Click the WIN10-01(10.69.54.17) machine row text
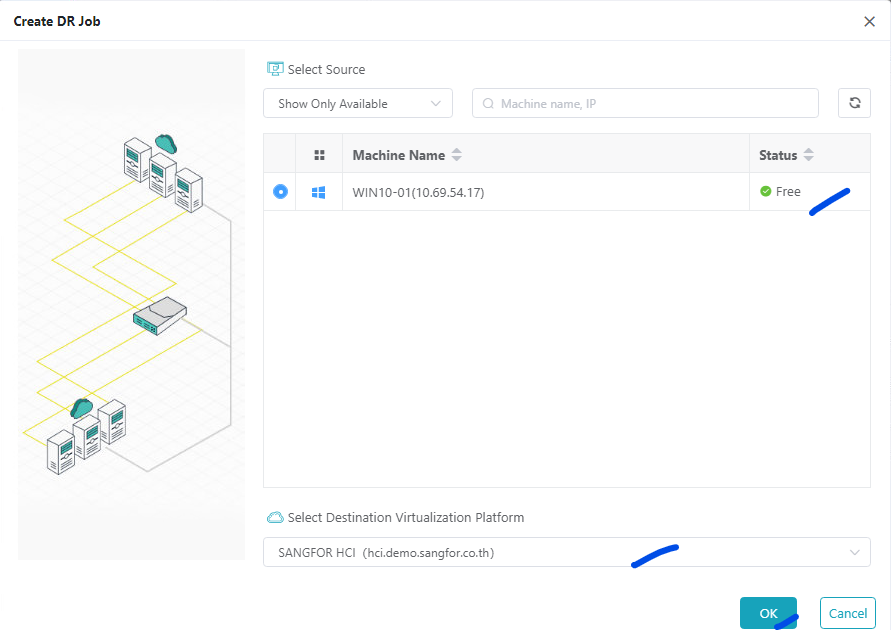The width and height of the screenshot is (891, 631). click(418, 192)
